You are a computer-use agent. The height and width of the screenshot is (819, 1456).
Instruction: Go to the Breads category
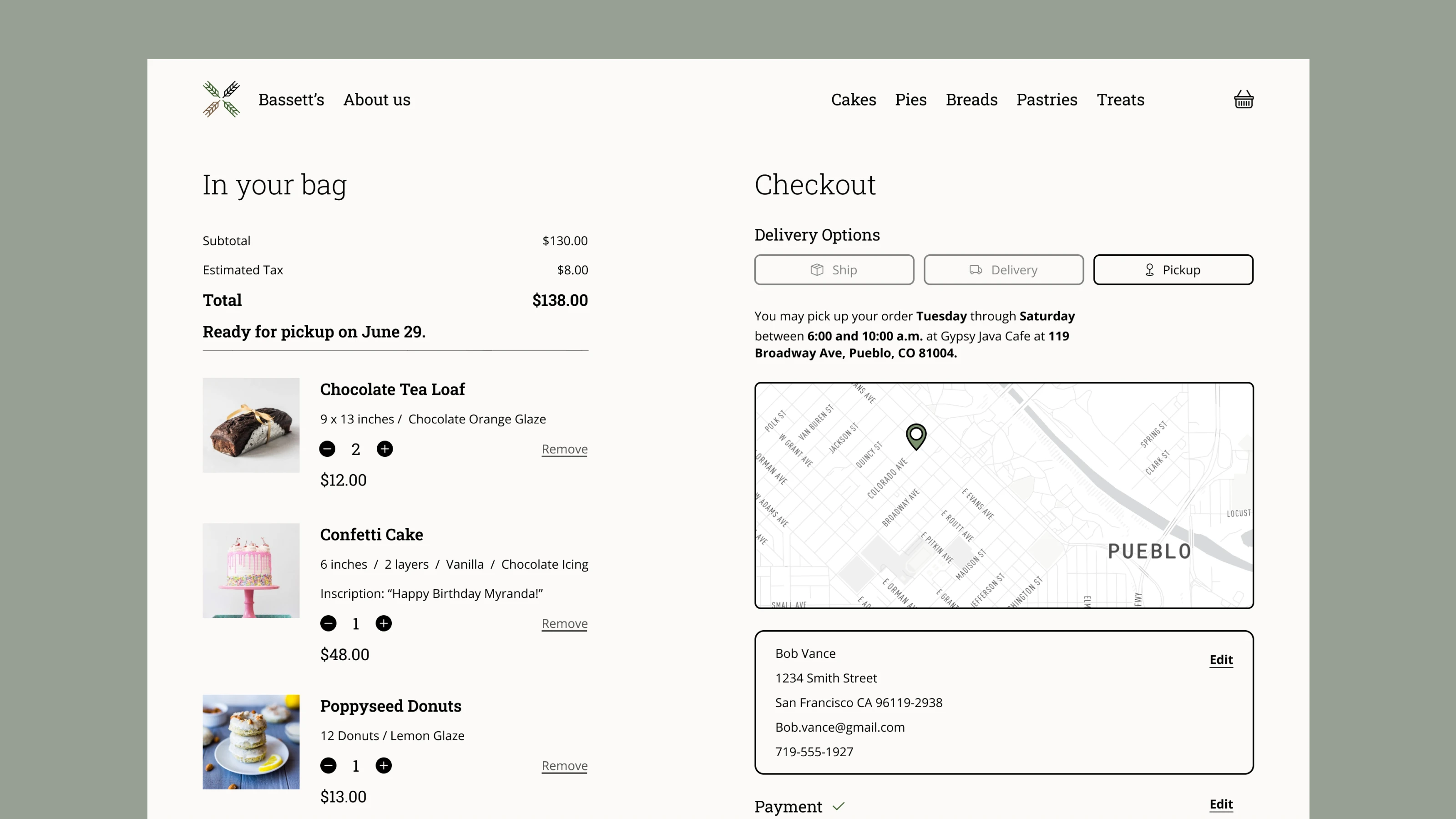click(x=971, y=100)
